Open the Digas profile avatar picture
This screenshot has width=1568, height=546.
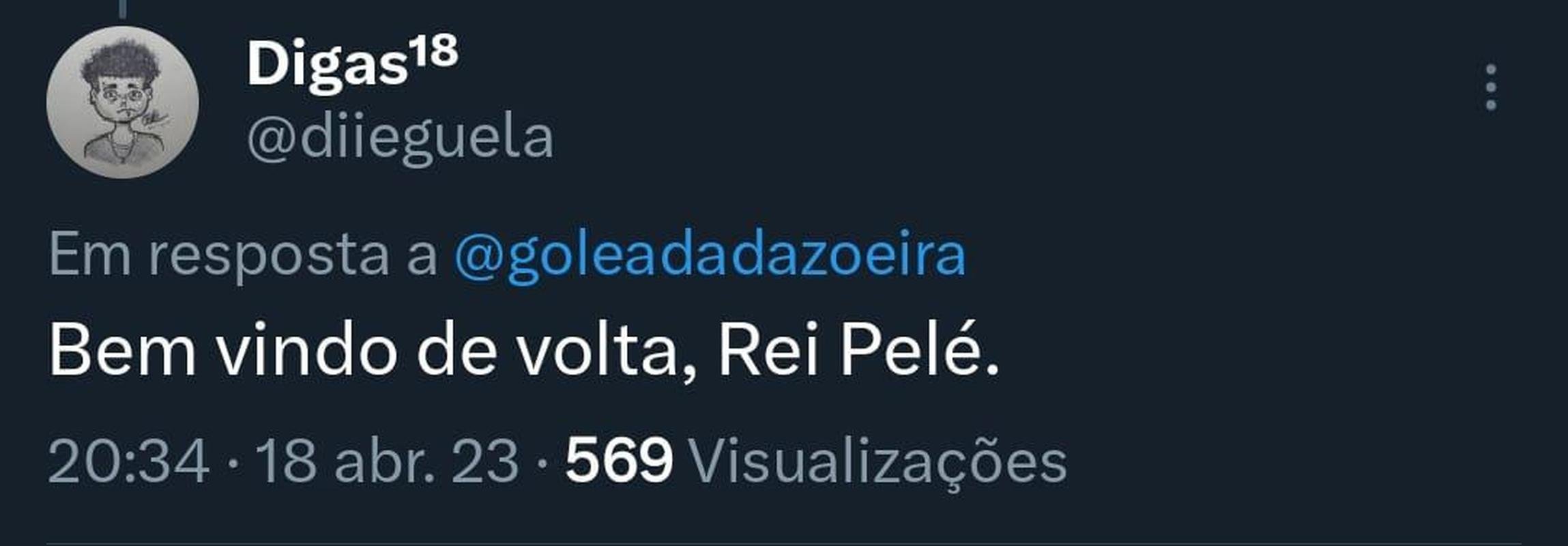pyautogui.click(x=123, y=102)
